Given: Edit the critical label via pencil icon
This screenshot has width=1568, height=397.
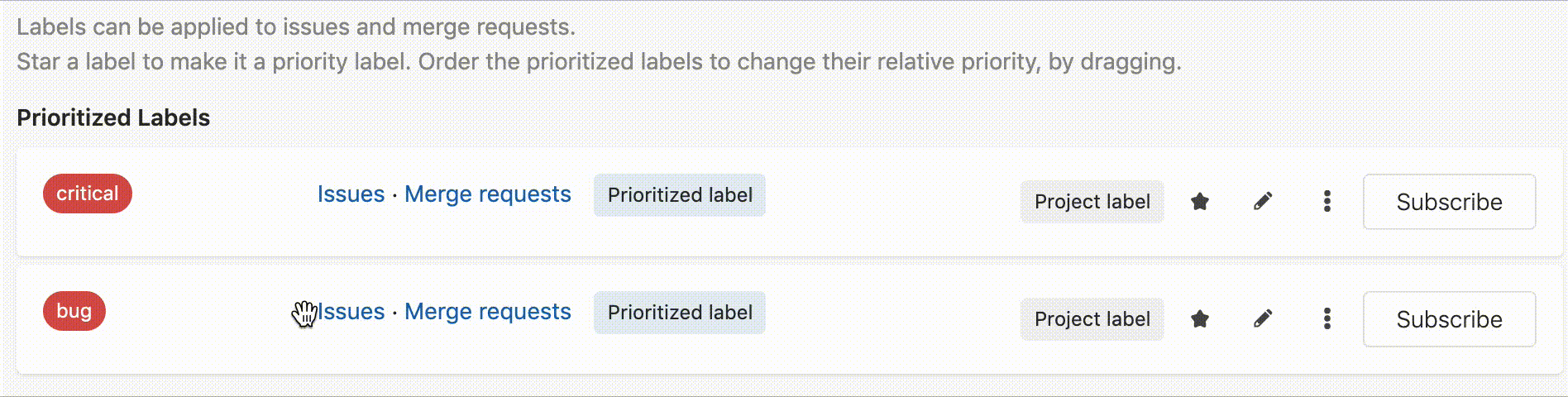Looking at the screenshot, I should point(1263,201).
